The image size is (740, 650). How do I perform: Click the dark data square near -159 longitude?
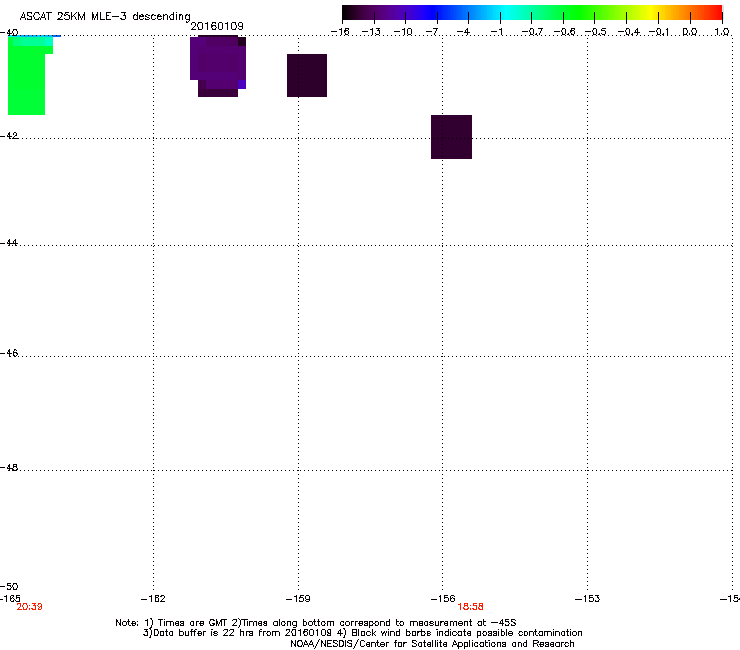coord(307,76)
